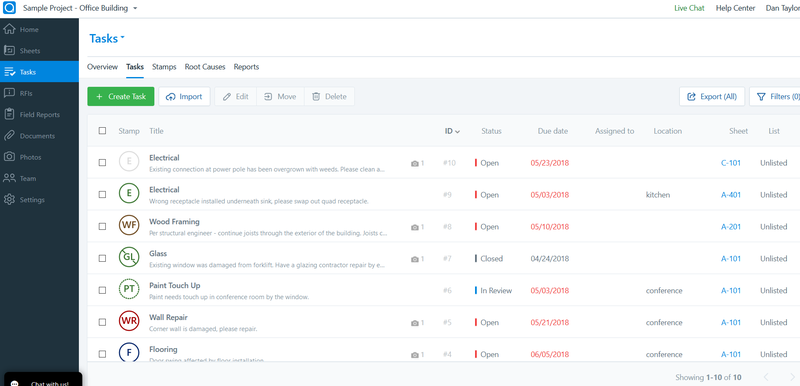Open Photos in the sidebar

(x=39, y=158)
